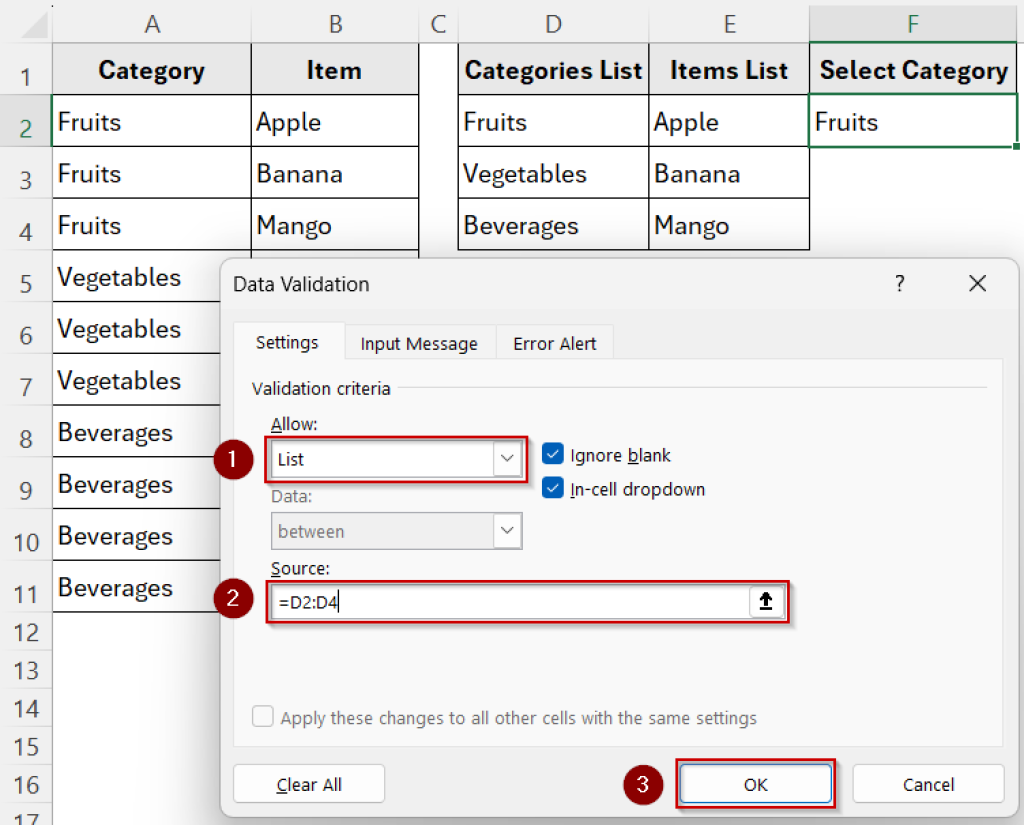This screenshot has width=1024, height=825.
Task: Select the Settings tab
Action: (288, 342)
